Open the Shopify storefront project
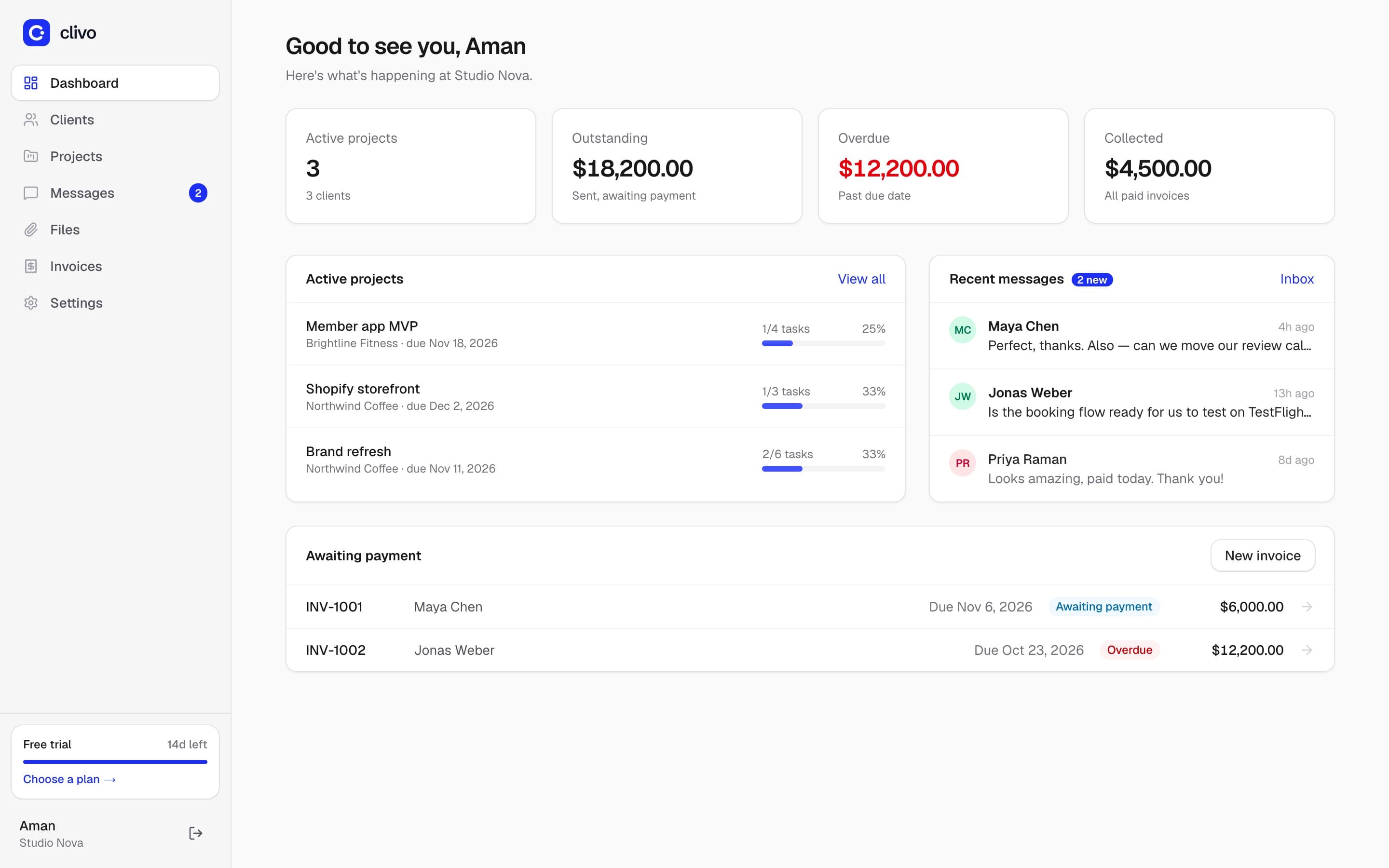Image resolution: width=1389 pixels, height=868 pixels. click(x=596, y=397)
